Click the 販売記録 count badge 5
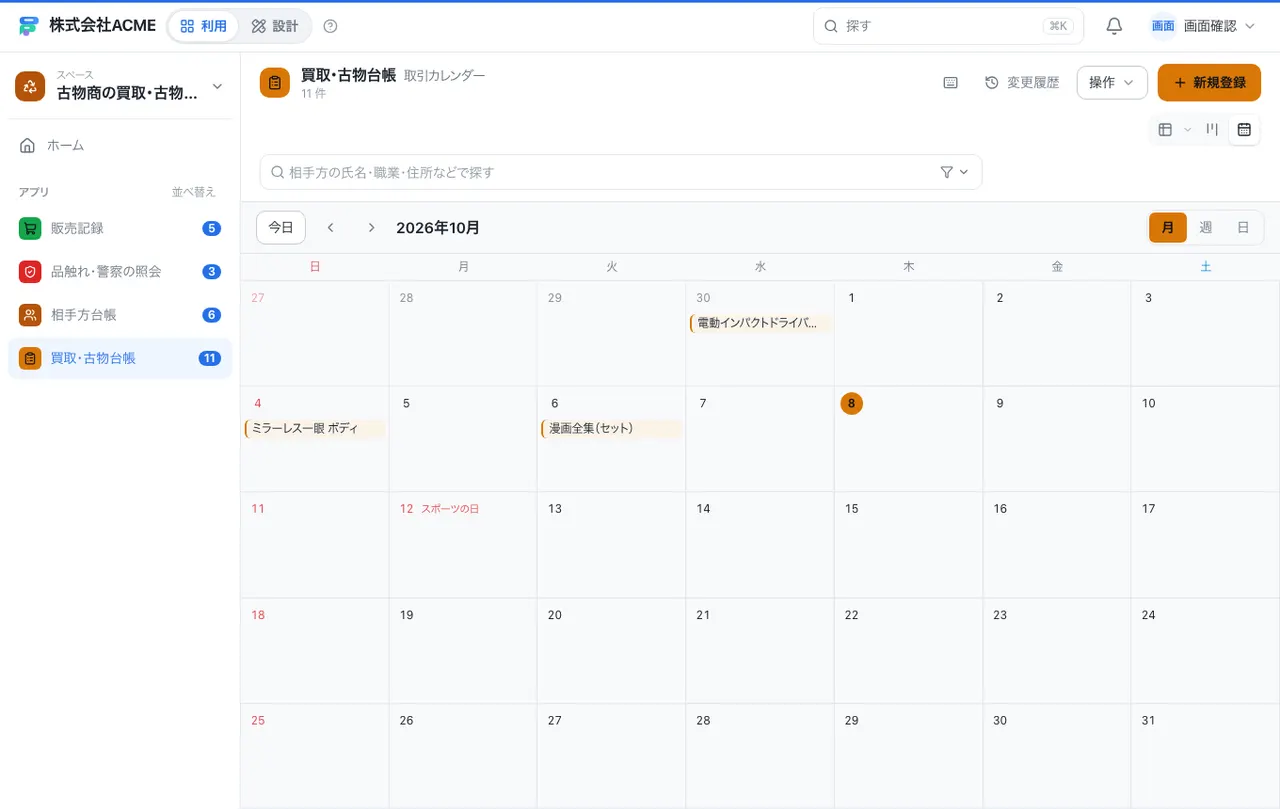This screenshot has width=1280, height=809. click(211, 228)
